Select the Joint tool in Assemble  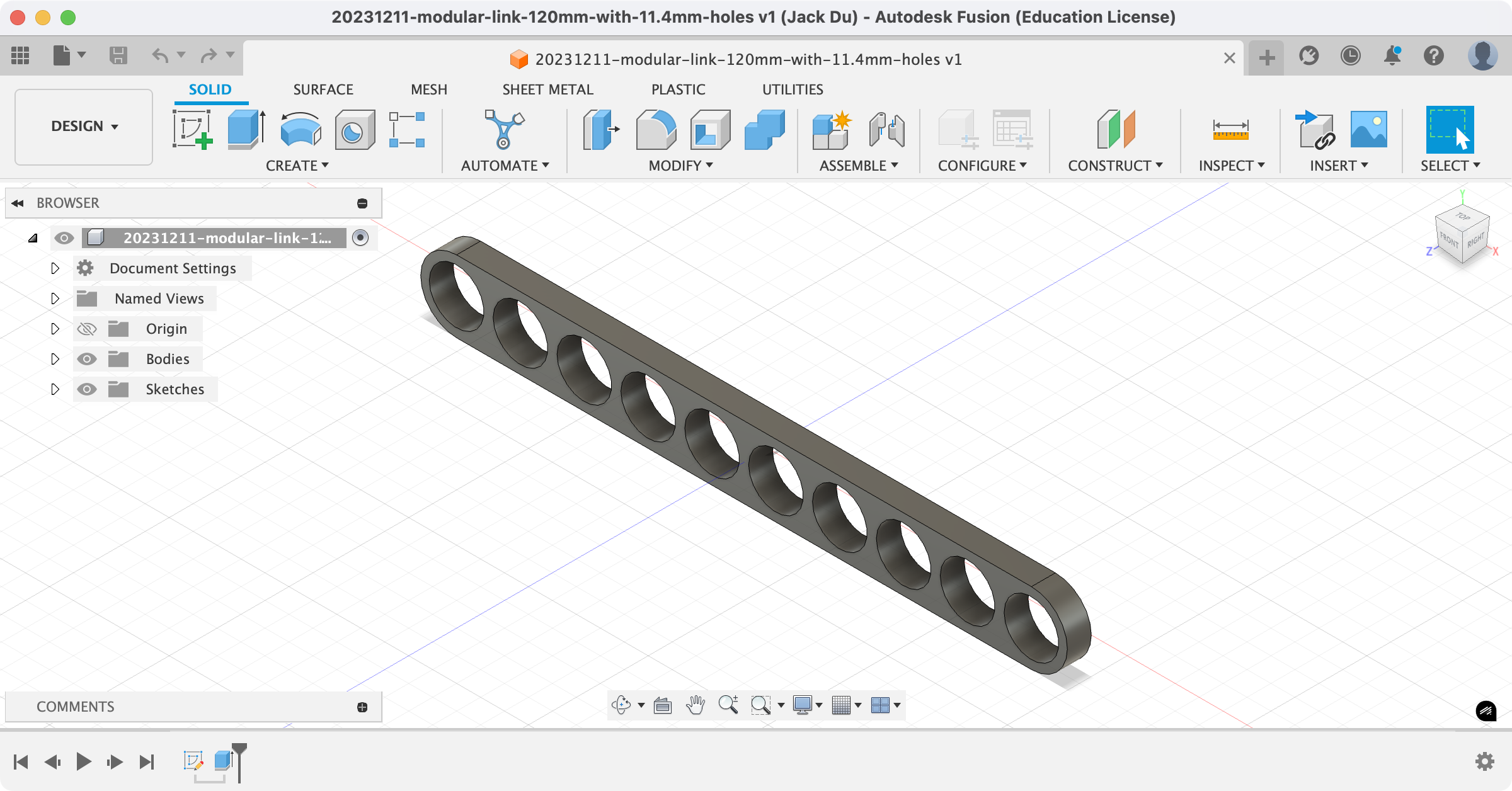point(886,129)
